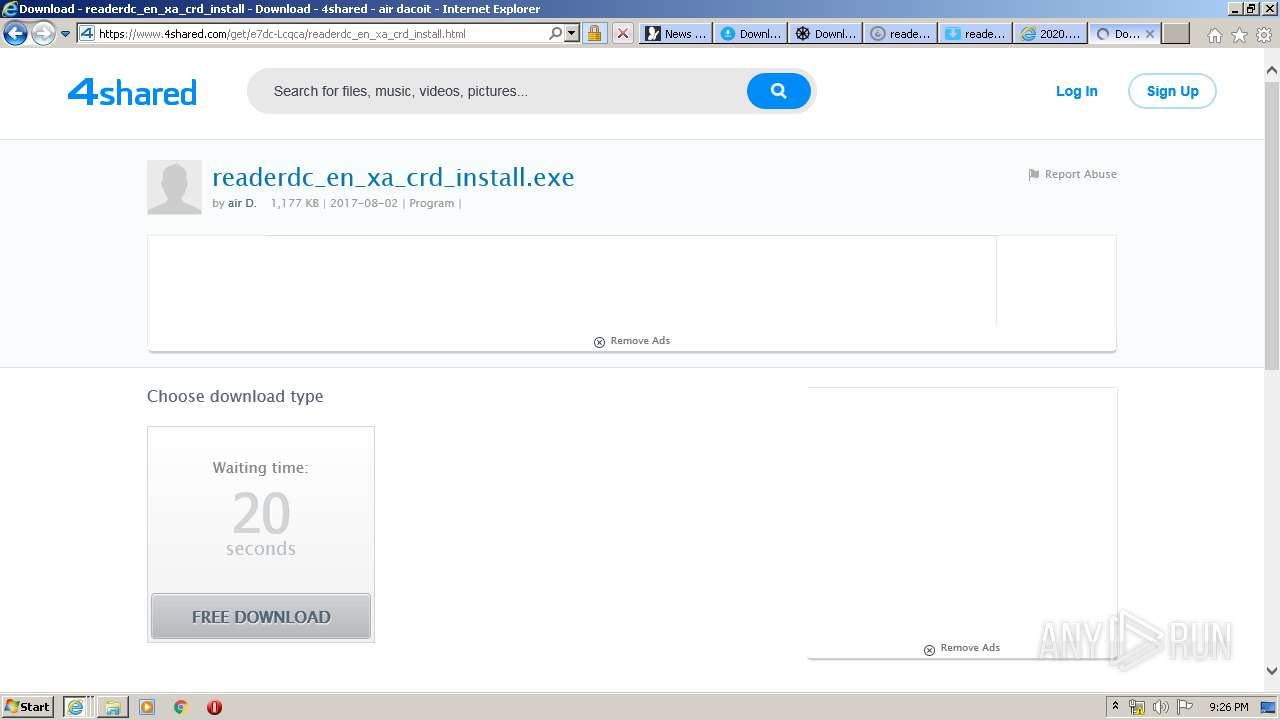Launch Opera from the taskbar
Viewport: 1280px width, 720px height.
coord(214,707)
